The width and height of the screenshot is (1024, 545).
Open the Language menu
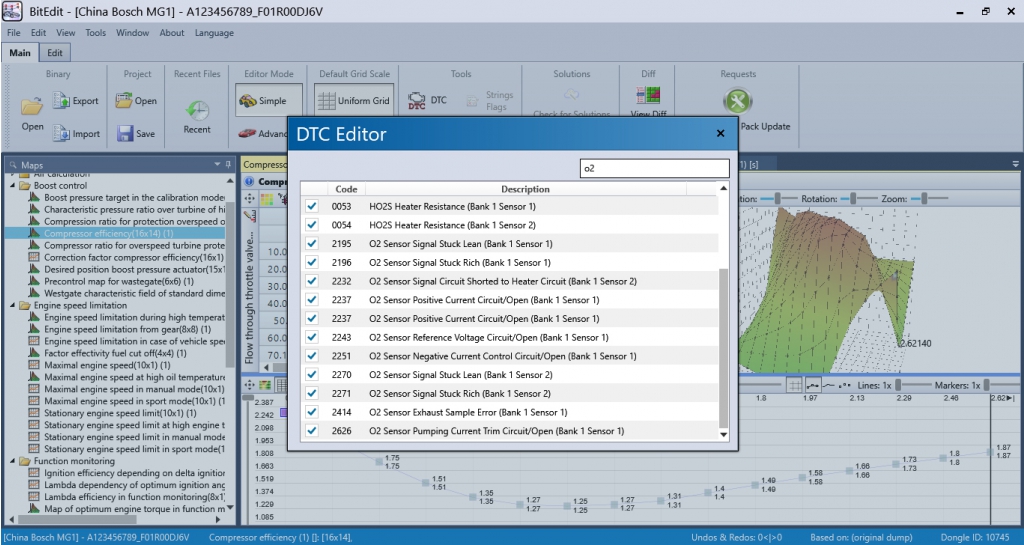pos(214,33)
